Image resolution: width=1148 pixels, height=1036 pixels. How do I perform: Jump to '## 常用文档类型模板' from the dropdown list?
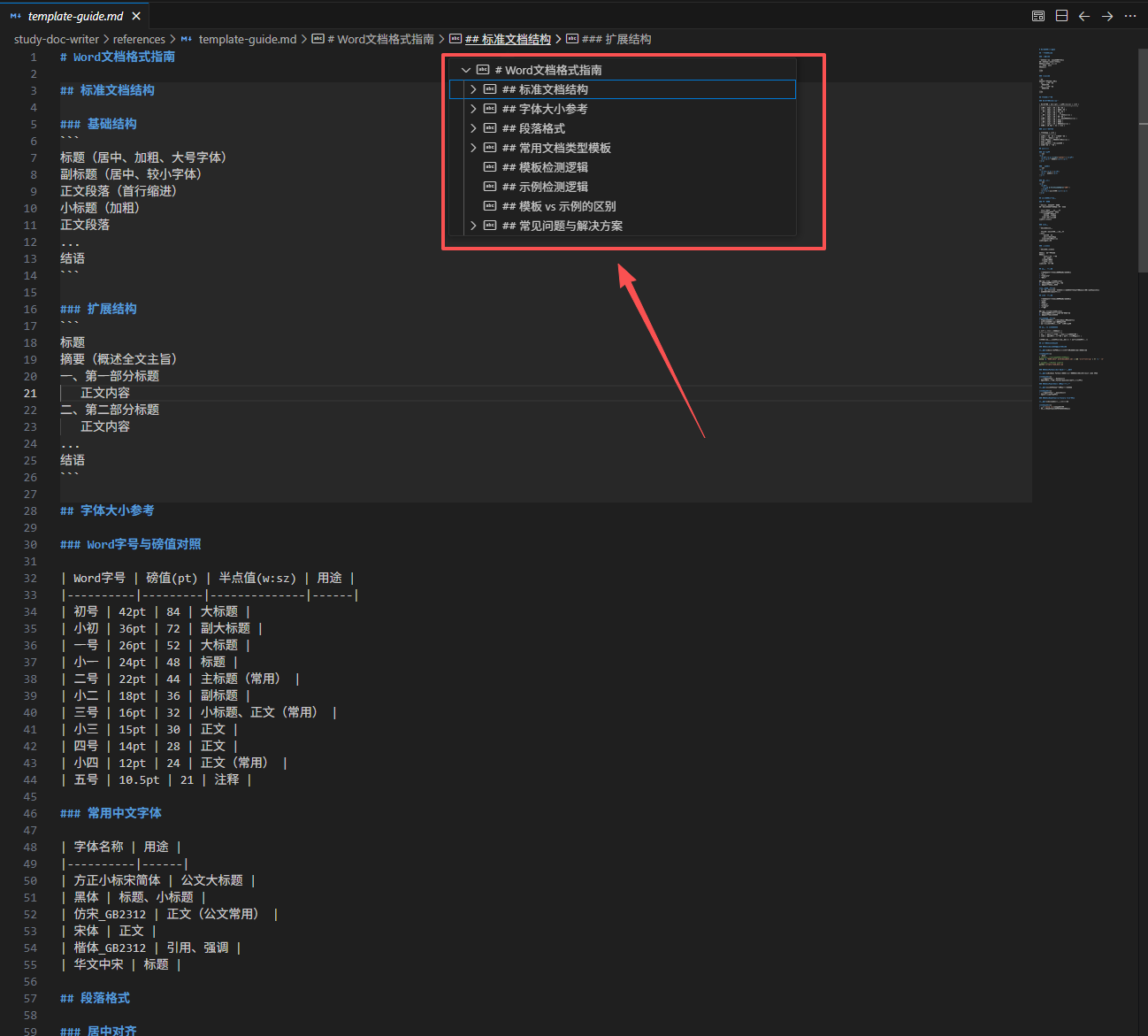[623, 148]
